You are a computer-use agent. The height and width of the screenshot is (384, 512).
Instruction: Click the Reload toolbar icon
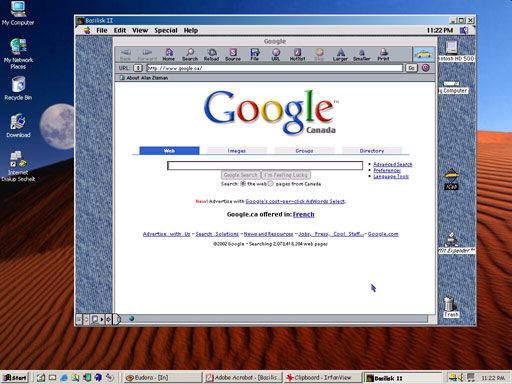[x=211, y=54]
